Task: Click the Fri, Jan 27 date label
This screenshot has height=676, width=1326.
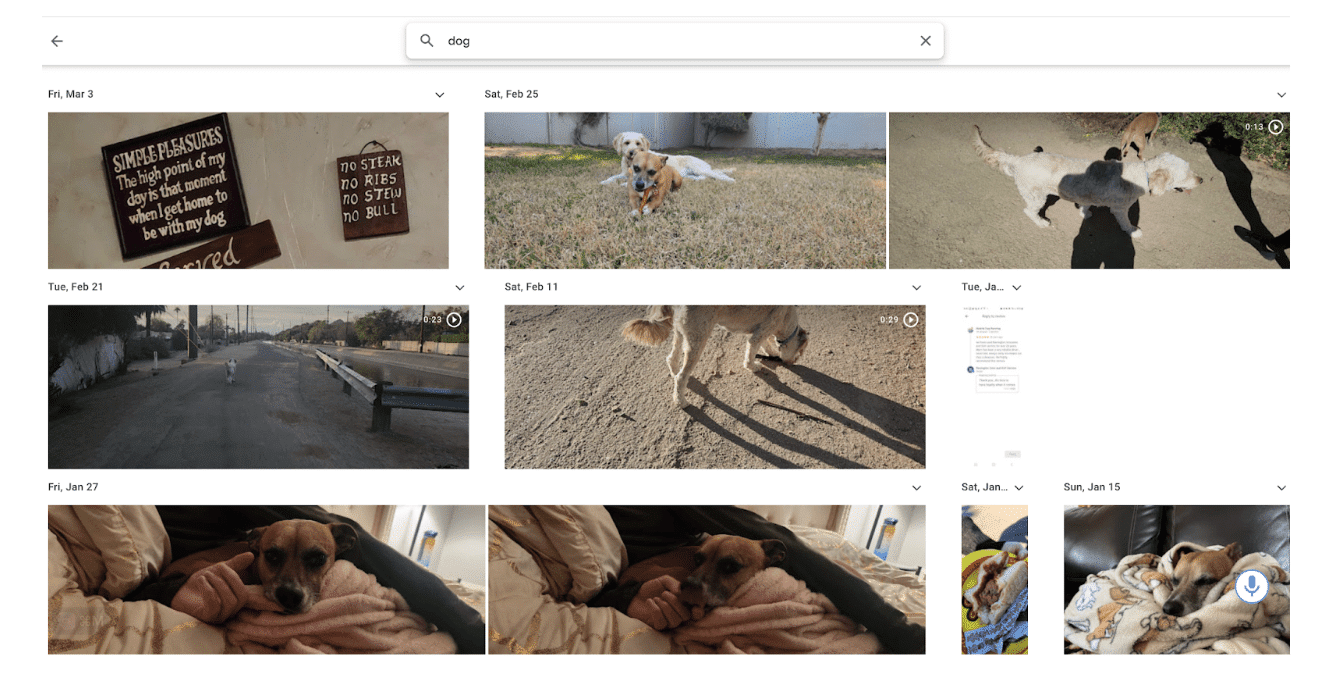Action: click(x=73, y=487)
